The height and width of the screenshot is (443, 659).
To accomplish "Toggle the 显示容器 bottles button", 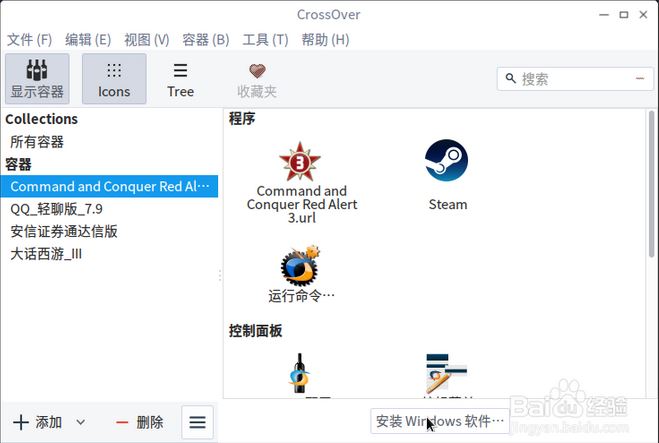I will [37, 79].
